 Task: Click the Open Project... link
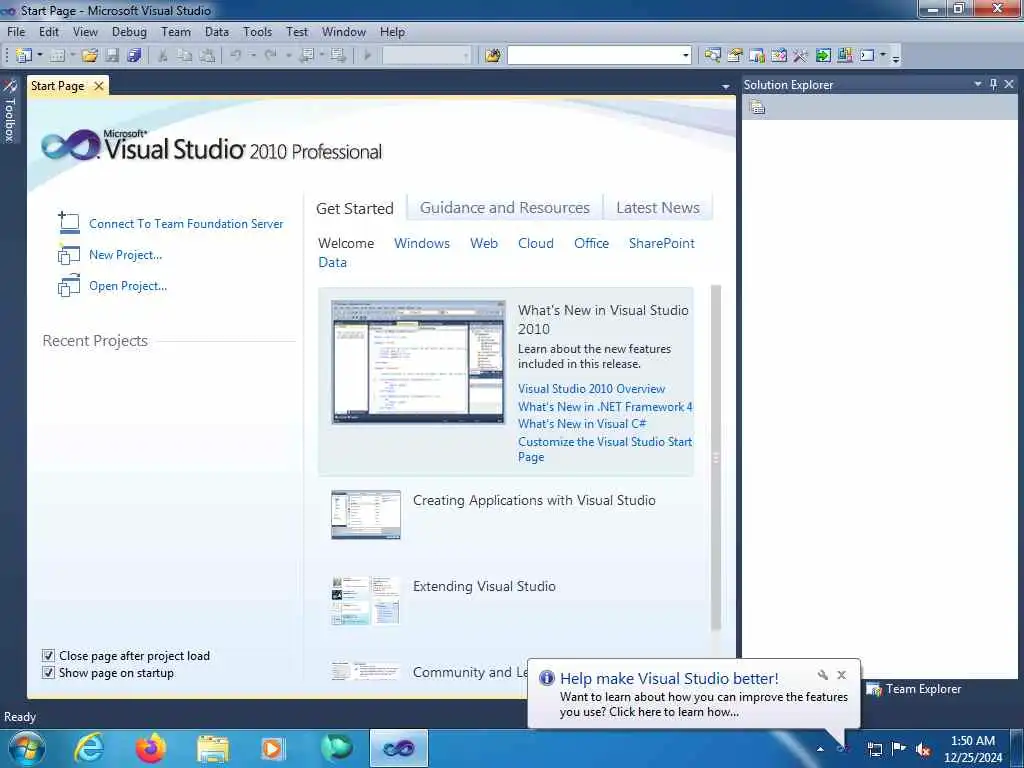(x=128, y=285)
